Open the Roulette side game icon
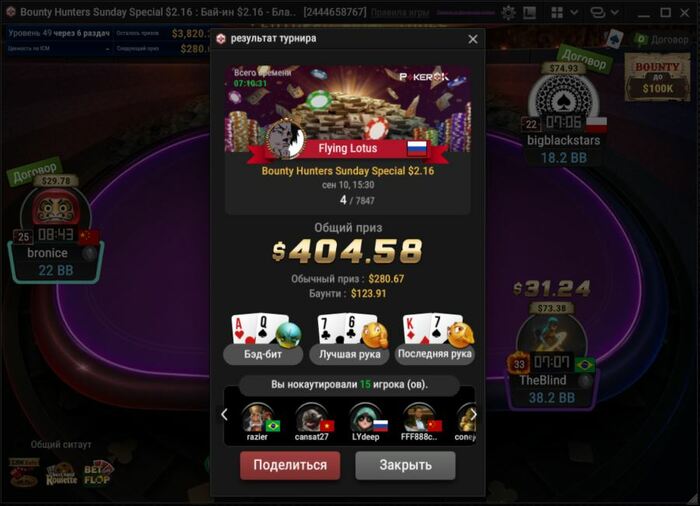Image resolution: width=700 pixels, height=506 pixels. [61, 475]
